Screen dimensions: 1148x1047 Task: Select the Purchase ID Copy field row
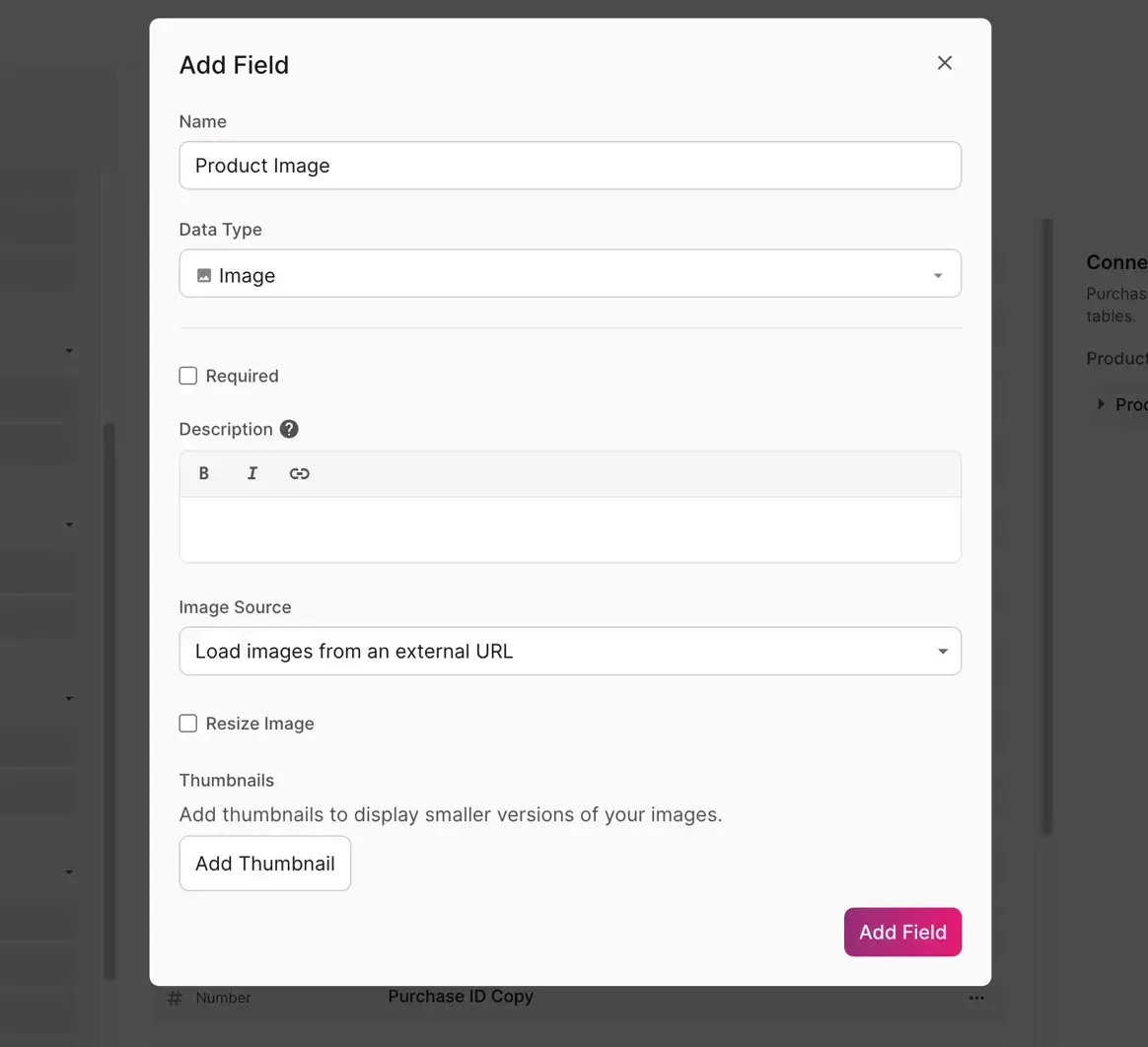[x=461, y=997]
